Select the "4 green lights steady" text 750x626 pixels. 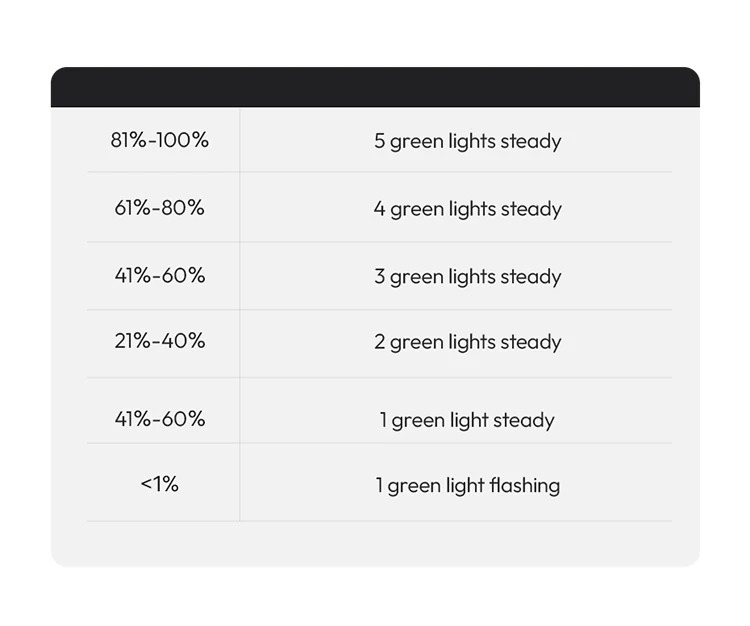467,209
